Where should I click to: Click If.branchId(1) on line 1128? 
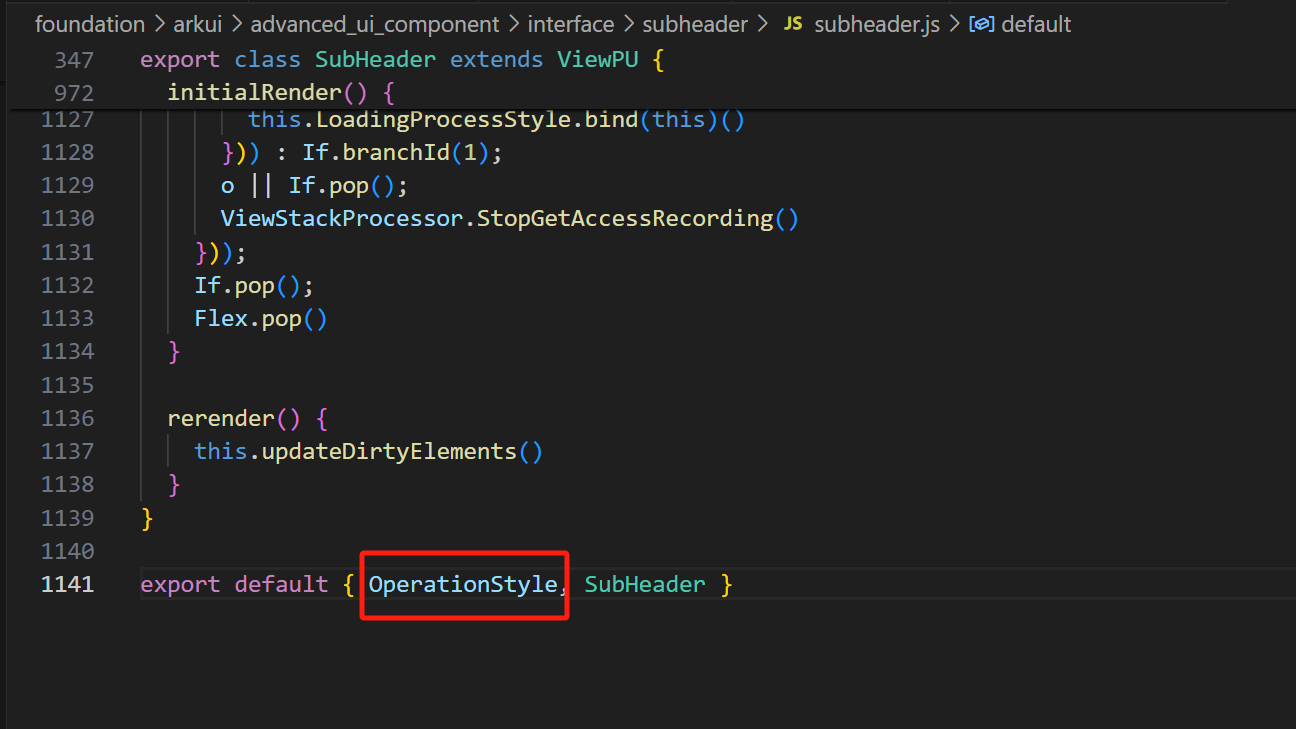coord(395,152)
